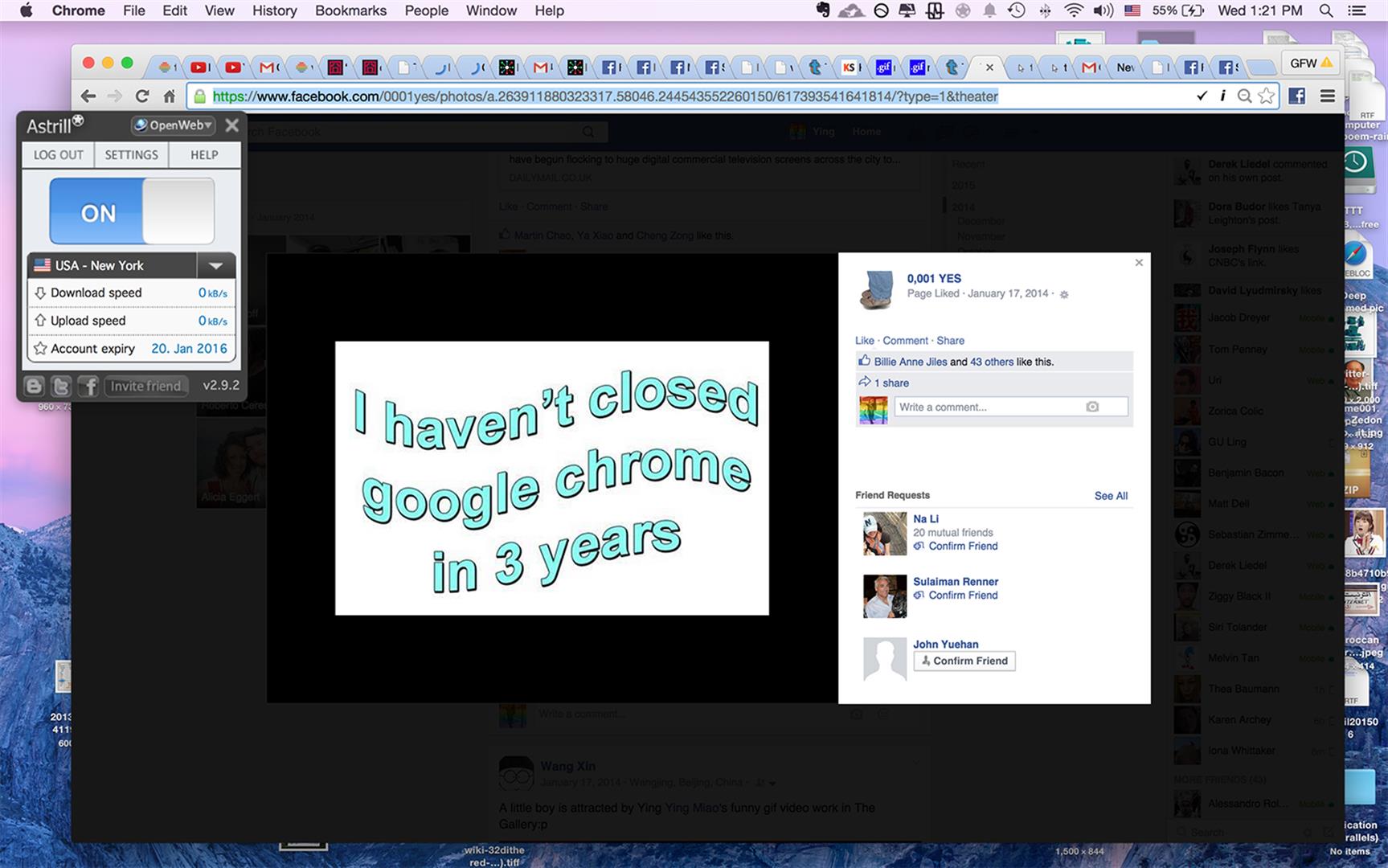Open Sulaiman Renner's profile name link
Image resolution: width=1388 pixels, height=868 pixels.
(x=956, y=582)
